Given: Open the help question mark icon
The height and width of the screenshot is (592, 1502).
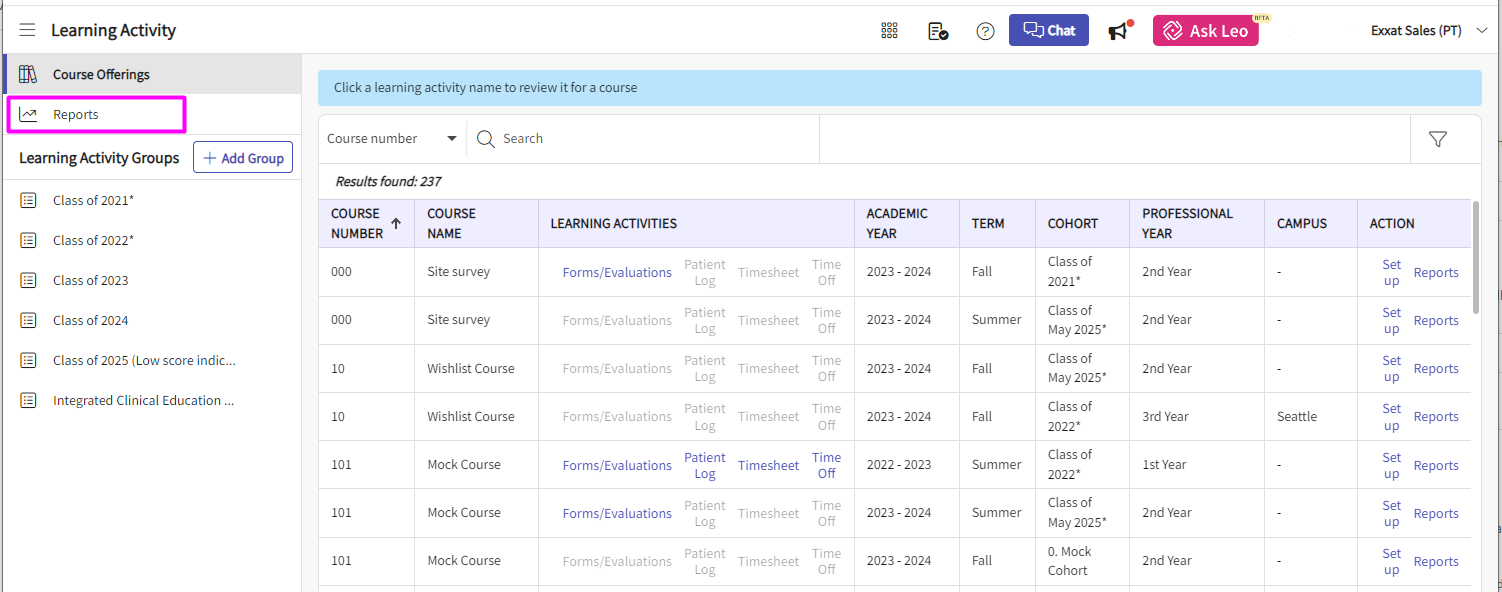Looking at the screenshot, I should point(985,31).
